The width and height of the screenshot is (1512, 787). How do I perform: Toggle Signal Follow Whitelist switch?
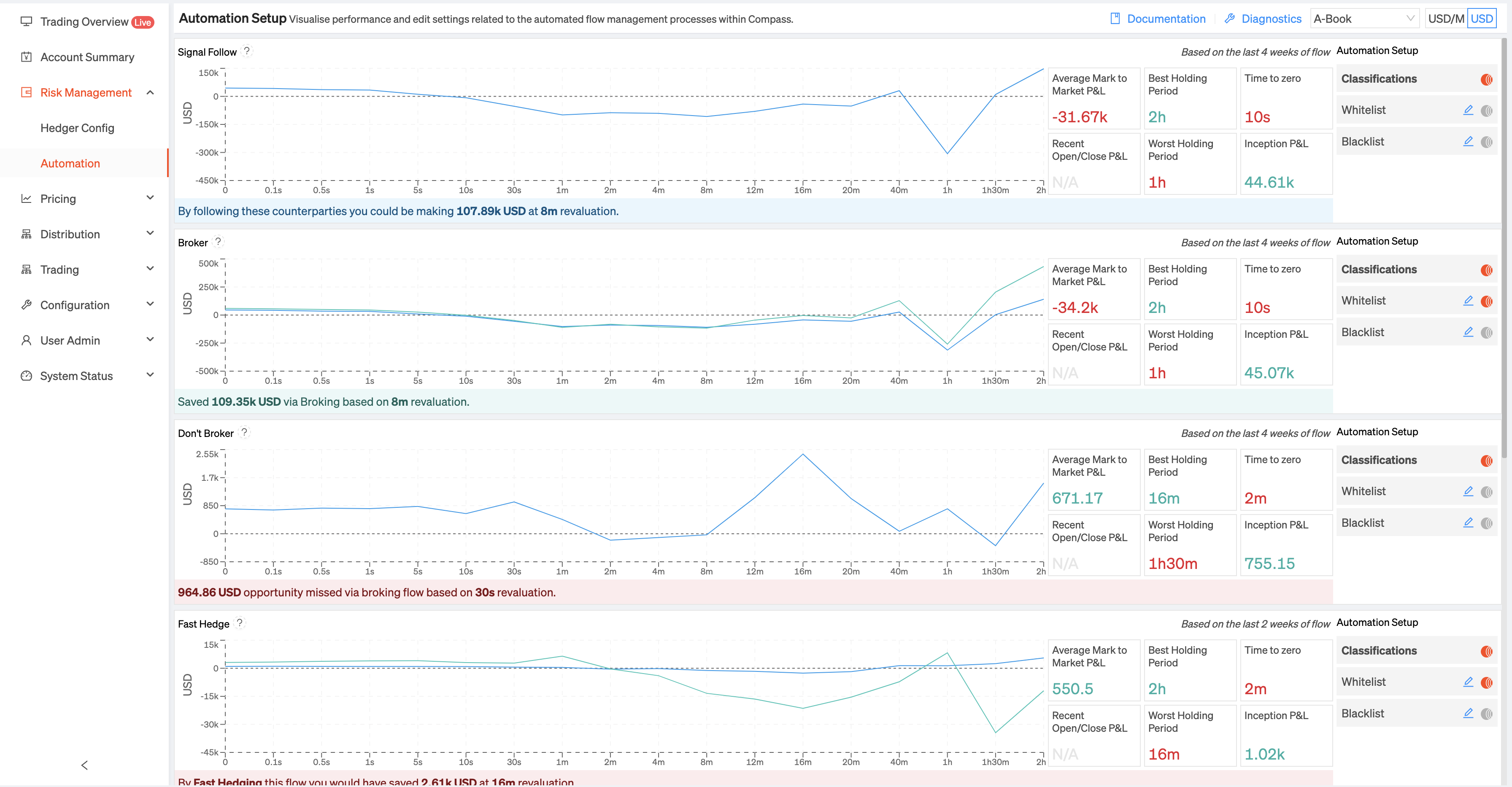1486,111
